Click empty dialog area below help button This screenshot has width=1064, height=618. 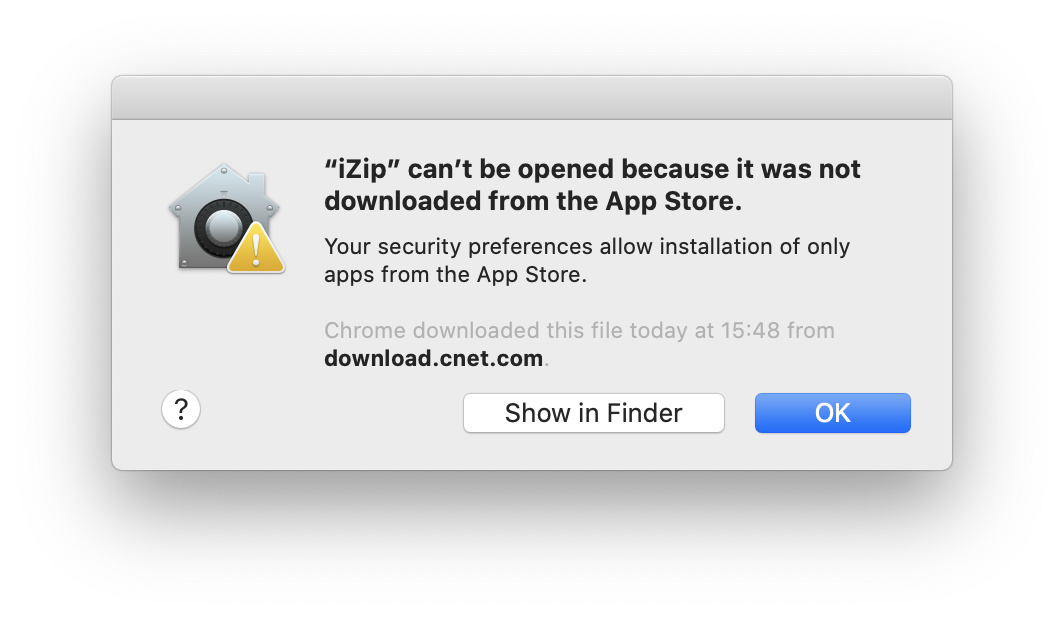(x=180, y=450)
